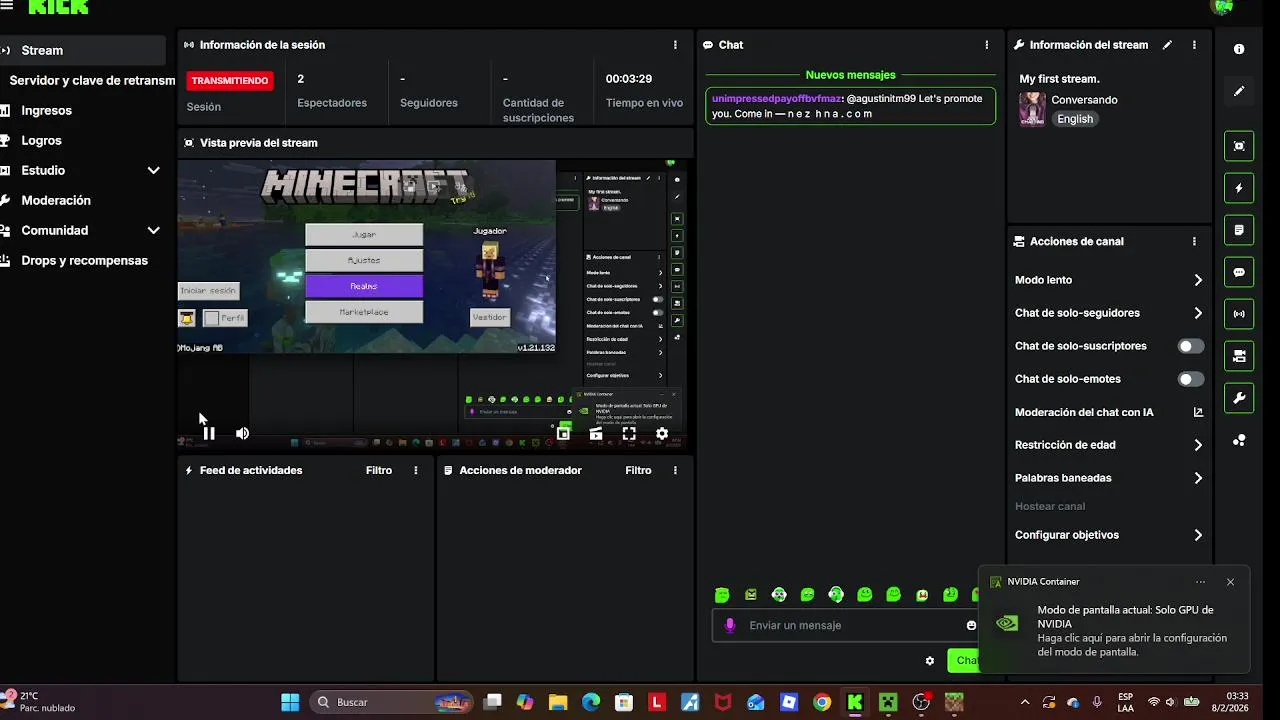Viewport: 1280px width, 720px height.
Task: Mute the stream preview volume
Action: pyautogui.click(x=242, y=433)
